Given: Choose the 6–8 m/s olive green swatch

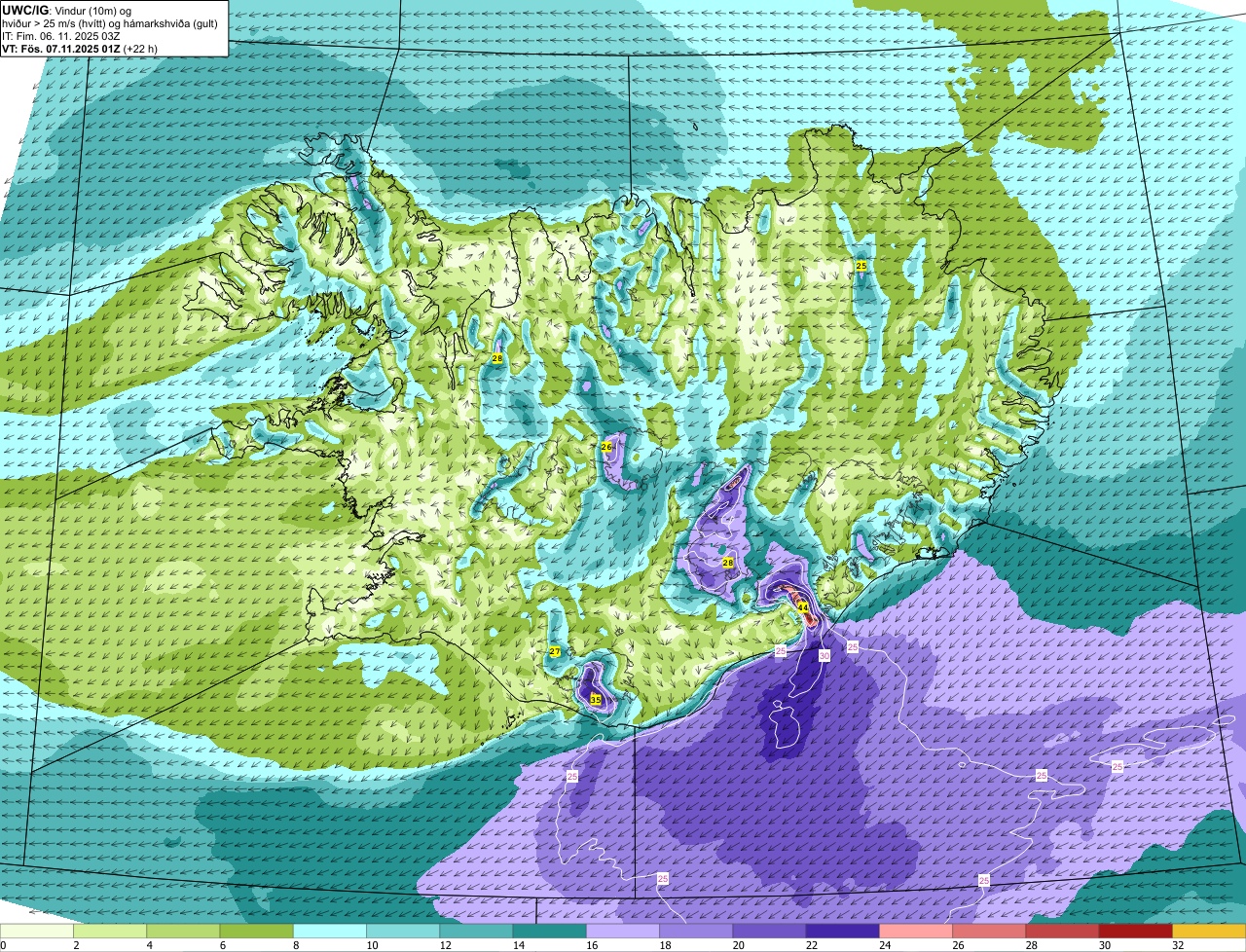Looking at the screenshot, I should pyautogui.click(x=257, y=931).
